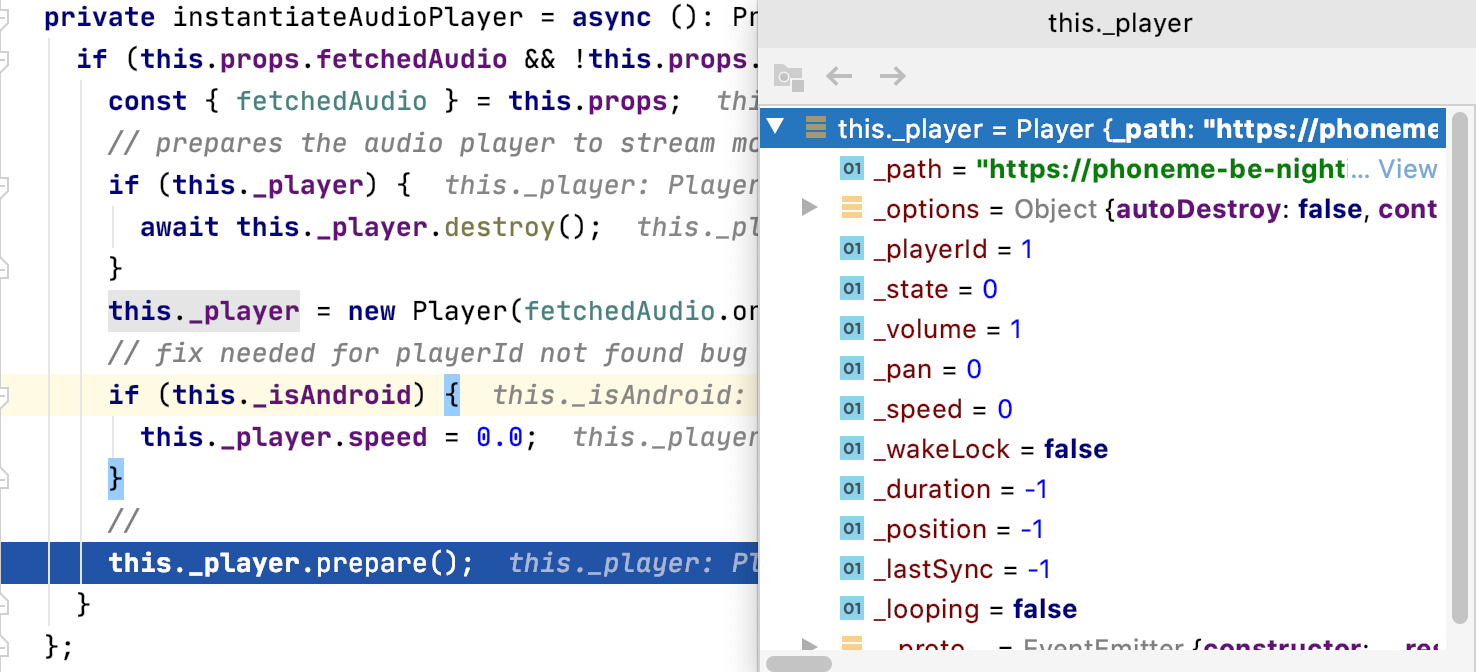Collapse the this._player root node
Image resolution: width=1476 pixels, height=672 pixels.
[776, 128]
